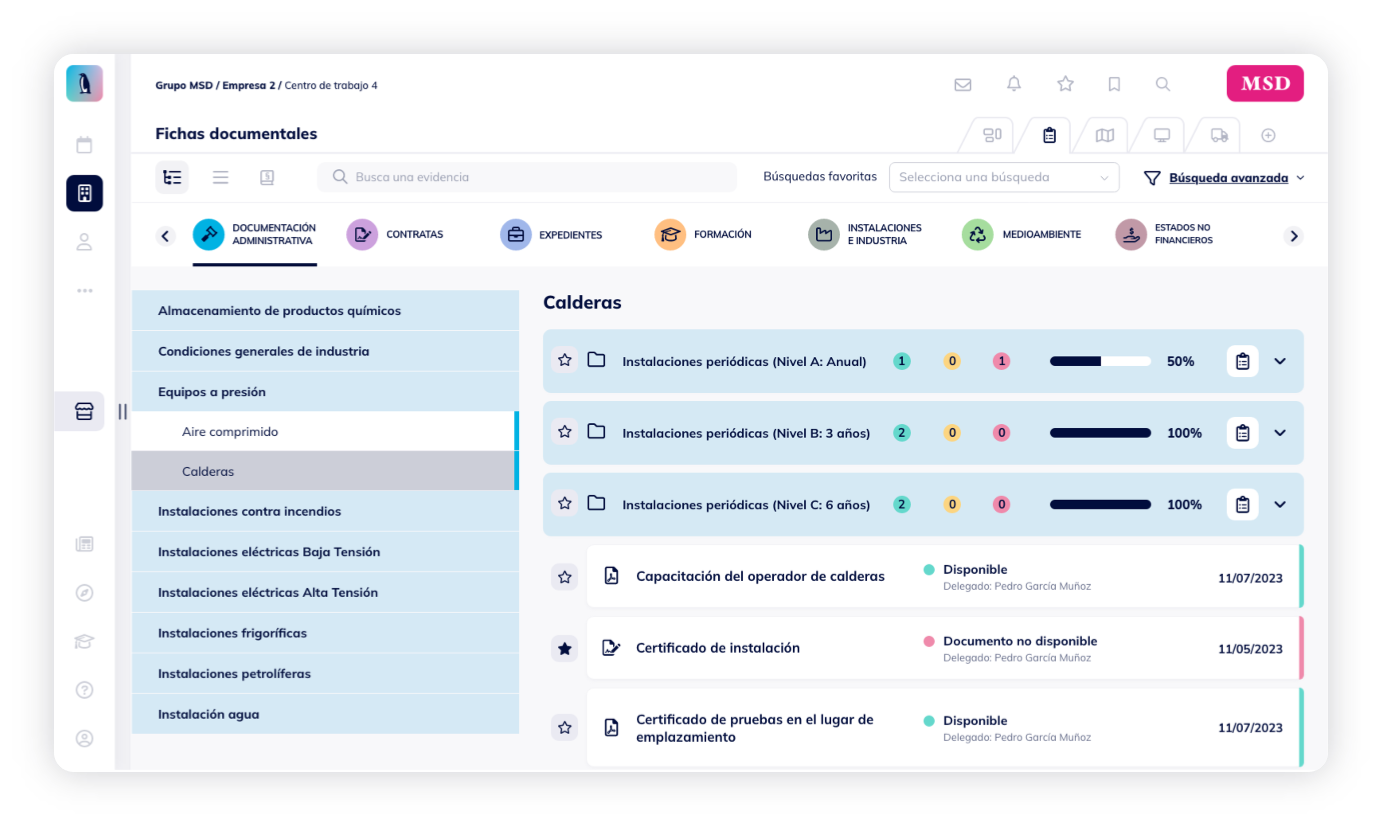Star the Capacitación del operador de calderas document
The height and width of the screenshot is (826, 1382).
565,577
